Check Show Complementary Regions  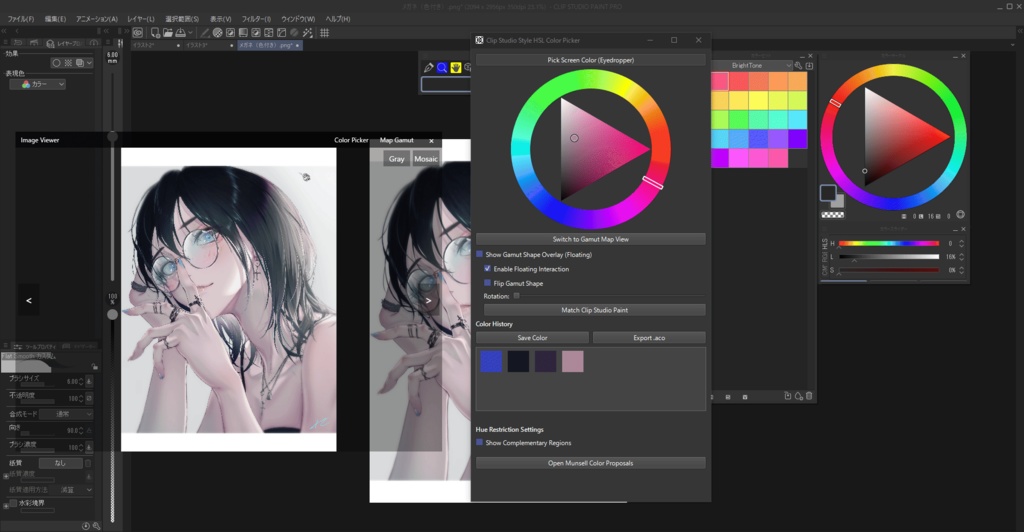(x=479, y=443)
